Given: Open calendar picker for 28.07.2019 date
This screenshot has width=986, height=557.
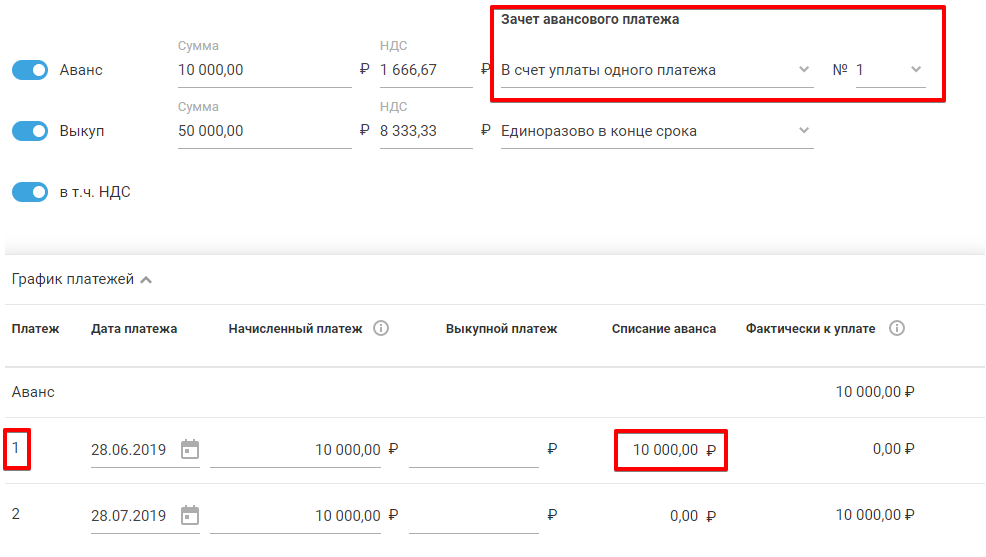Looking at the screenshot, I should [190, 515].
